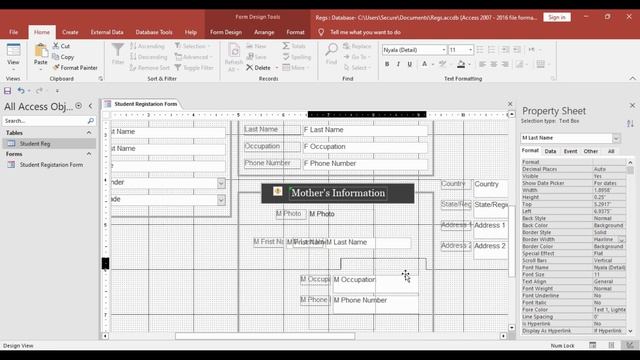Viewport: 640px width, 360px height.
Task: Click the Find binoculars icon
Action: 331,50
